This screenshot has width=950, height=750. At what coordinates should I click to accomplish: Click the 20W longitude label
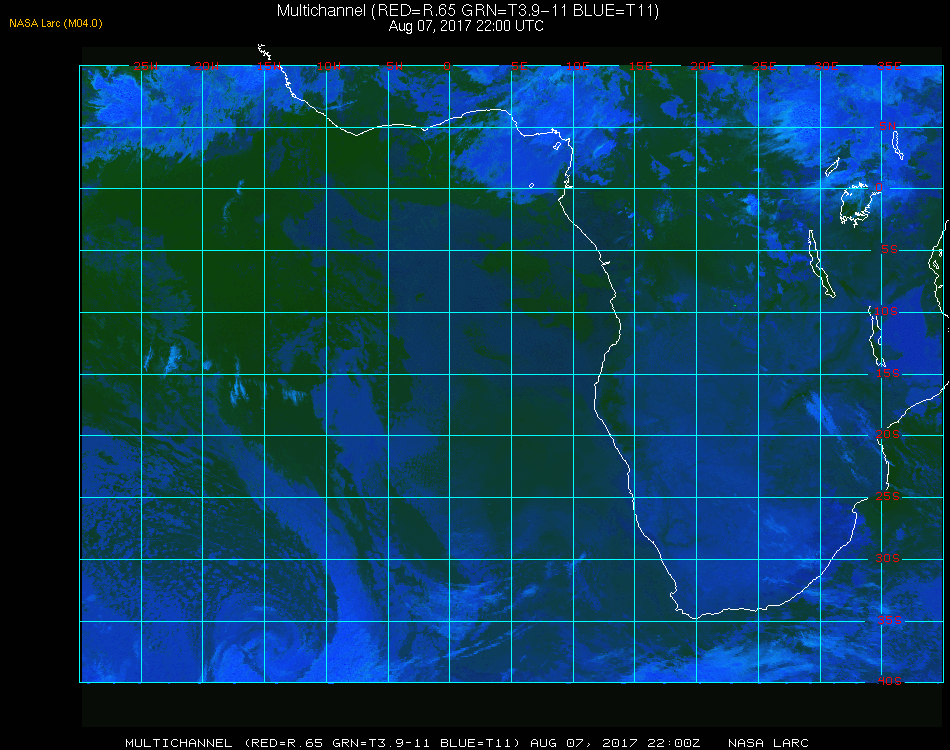pos(207,66)
